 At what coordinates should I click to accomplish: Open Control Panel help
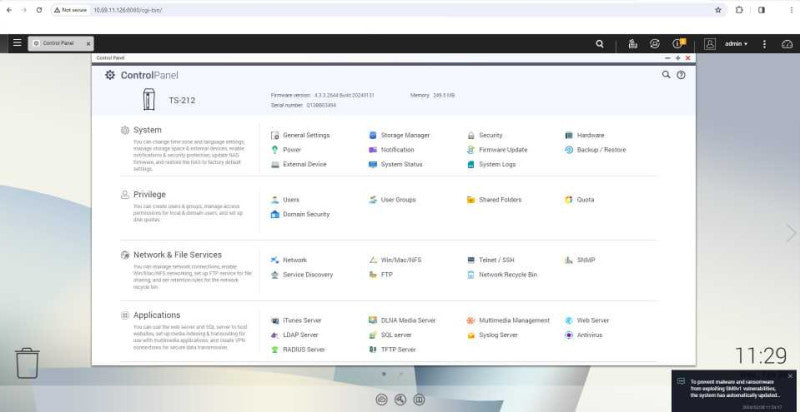(681, 75)
